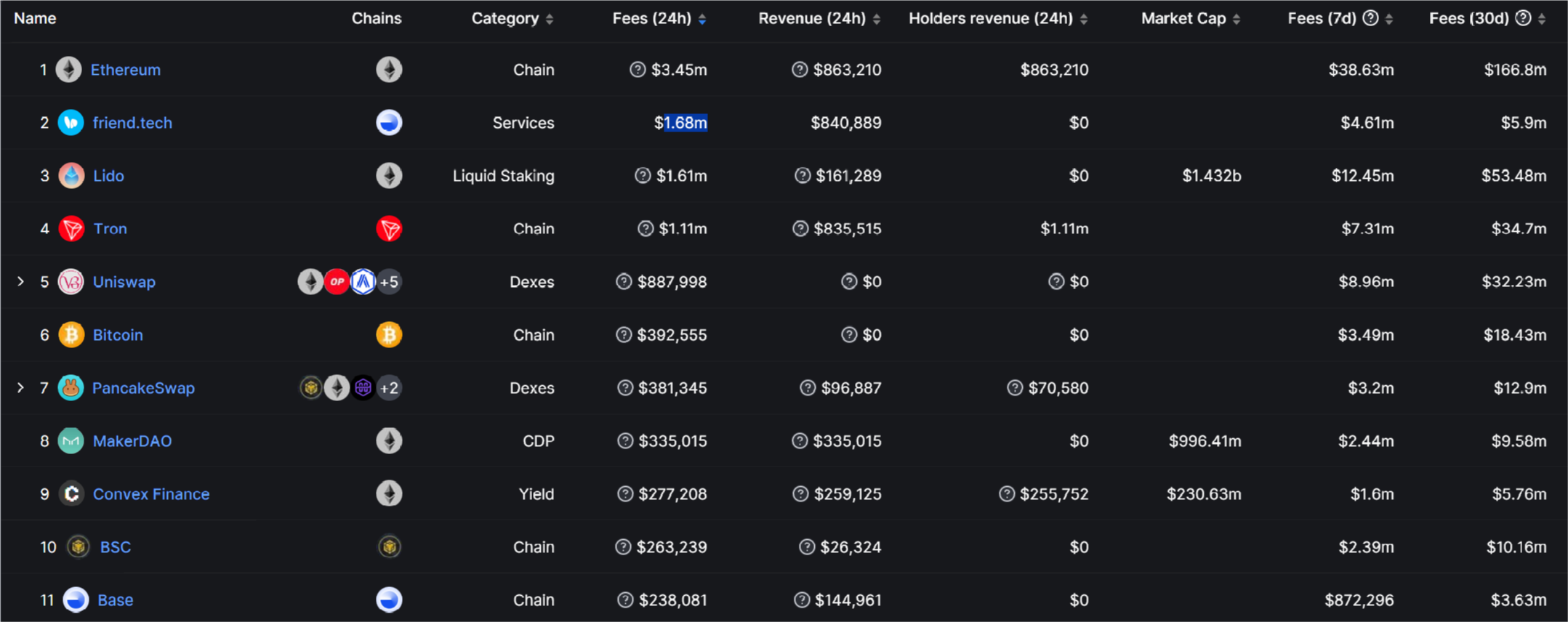
Task: Click the highlighted $1.68m fees value
Action: pyautogui.click(x=680, y=123)
